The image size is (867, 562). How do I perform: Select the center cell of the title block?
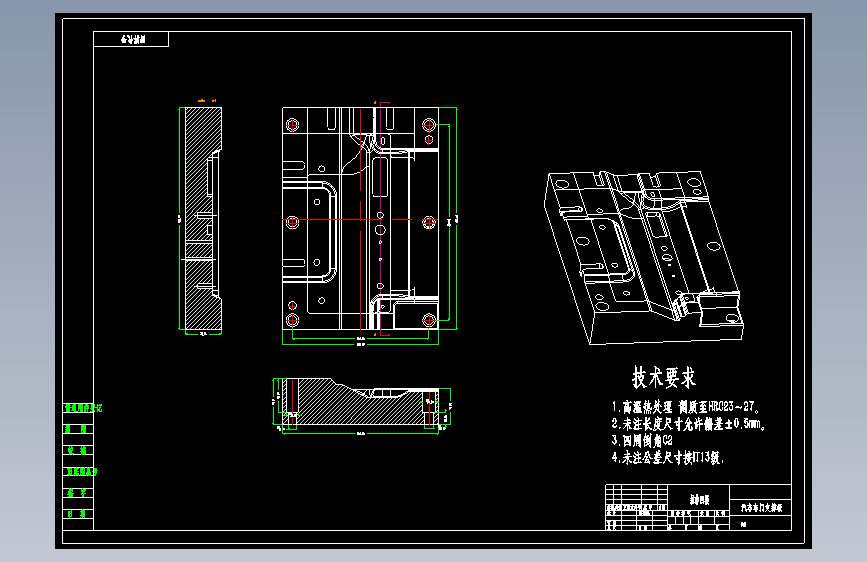pyautogui.click(x=699, y=499)
